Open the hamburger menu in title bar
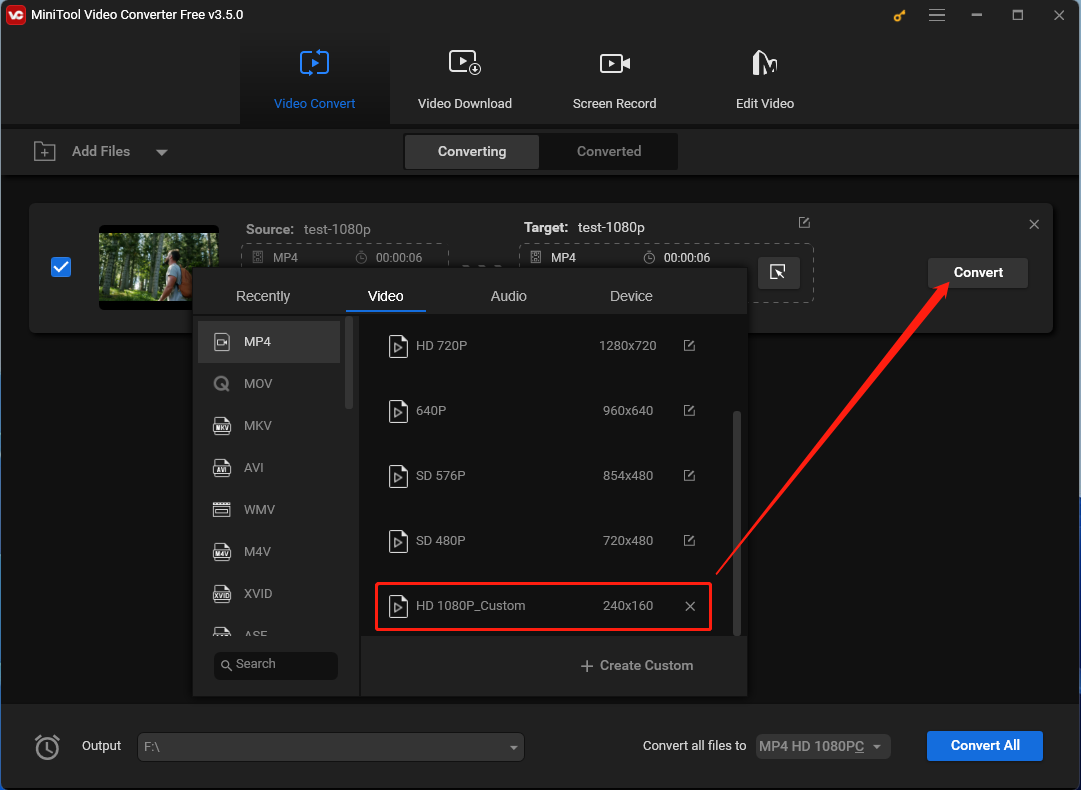The width and height of the screenshot is (1081, 790). [x=936, y=15]
